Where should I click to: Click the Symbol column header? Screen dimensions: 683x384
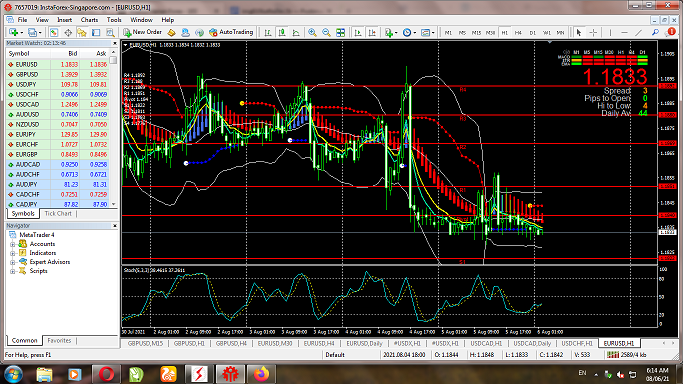point(28,53)
